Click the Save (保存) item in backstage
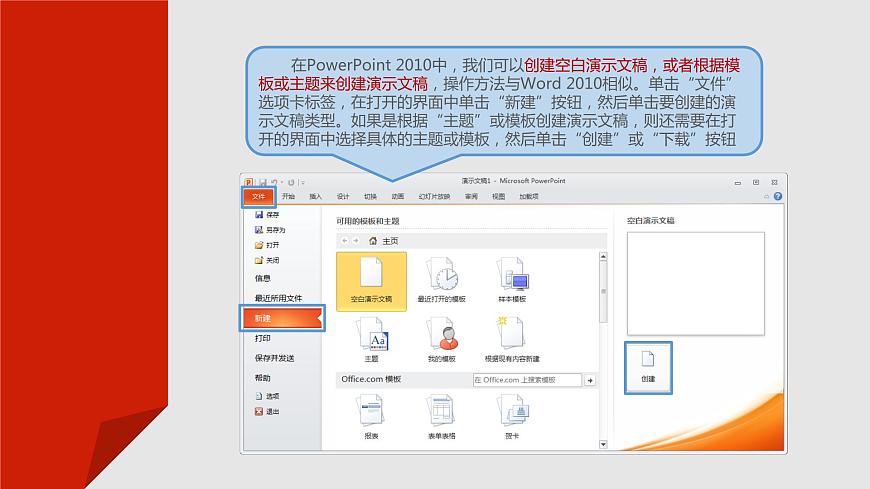 tap(266, 214)
